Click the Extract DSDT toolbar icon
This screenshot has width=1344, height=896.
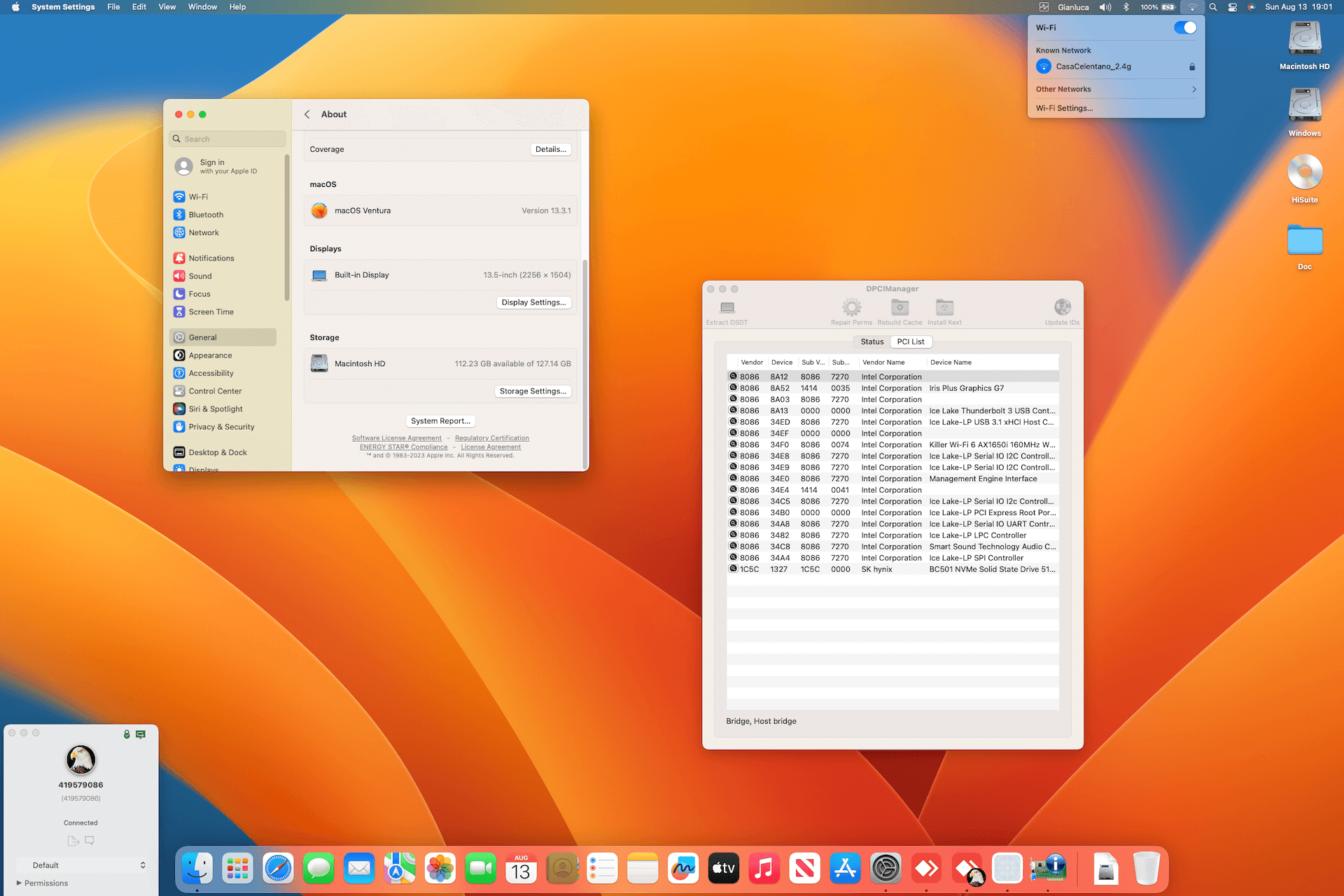coord(727,308)
